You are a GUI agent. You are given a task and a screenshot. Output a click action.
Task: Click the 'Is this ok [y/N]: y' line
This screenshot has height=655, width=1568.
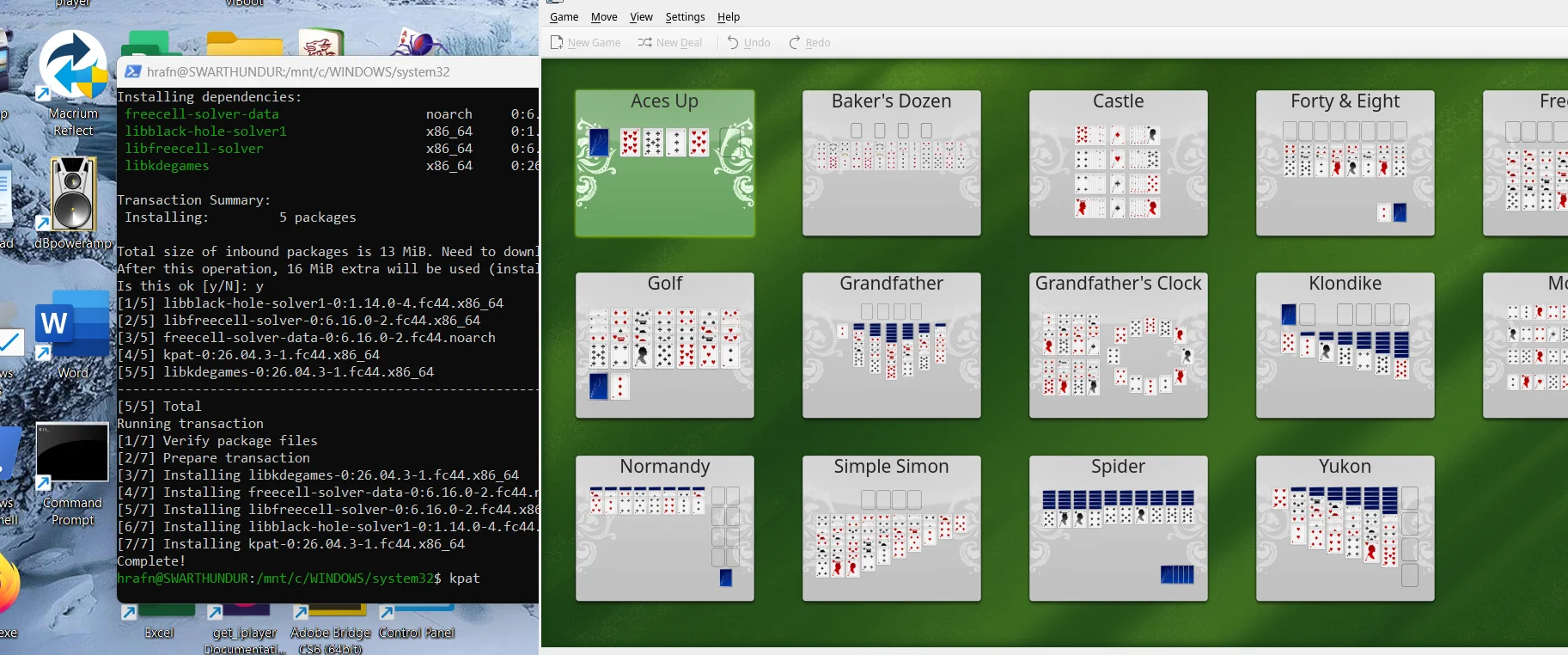point(190,286)
